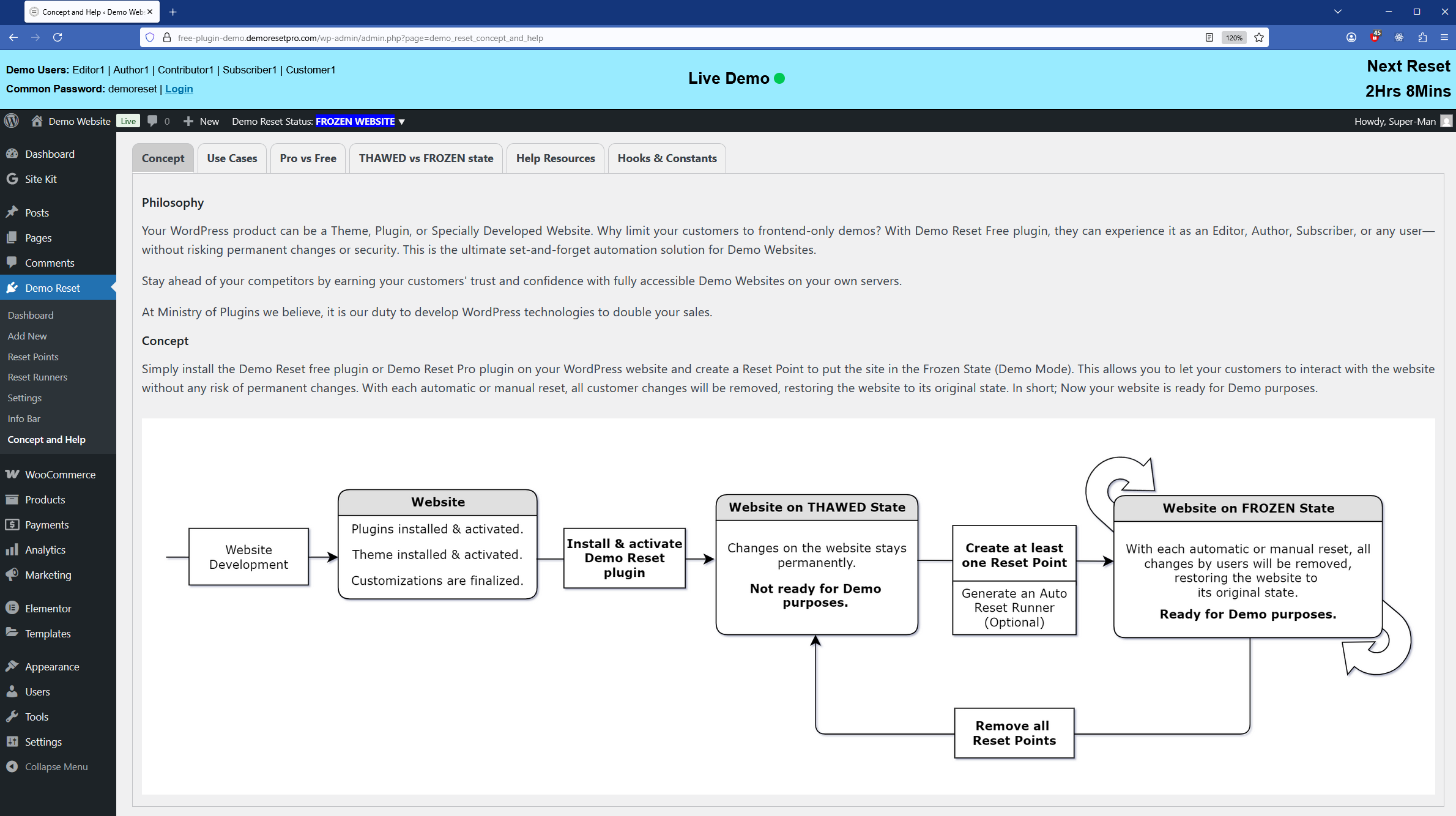Open the reader view icon in address bar
Viewport: 1456px width, 816px height.
[x=1209, y=38]
